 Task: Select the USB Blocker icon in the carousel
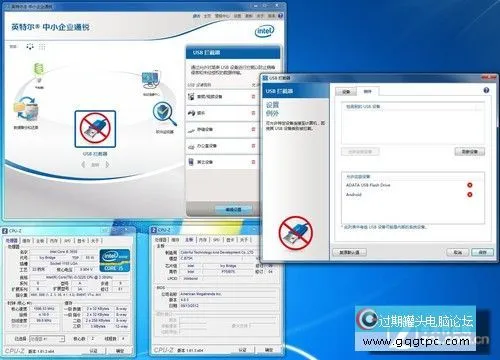click(x=95, y=129)
